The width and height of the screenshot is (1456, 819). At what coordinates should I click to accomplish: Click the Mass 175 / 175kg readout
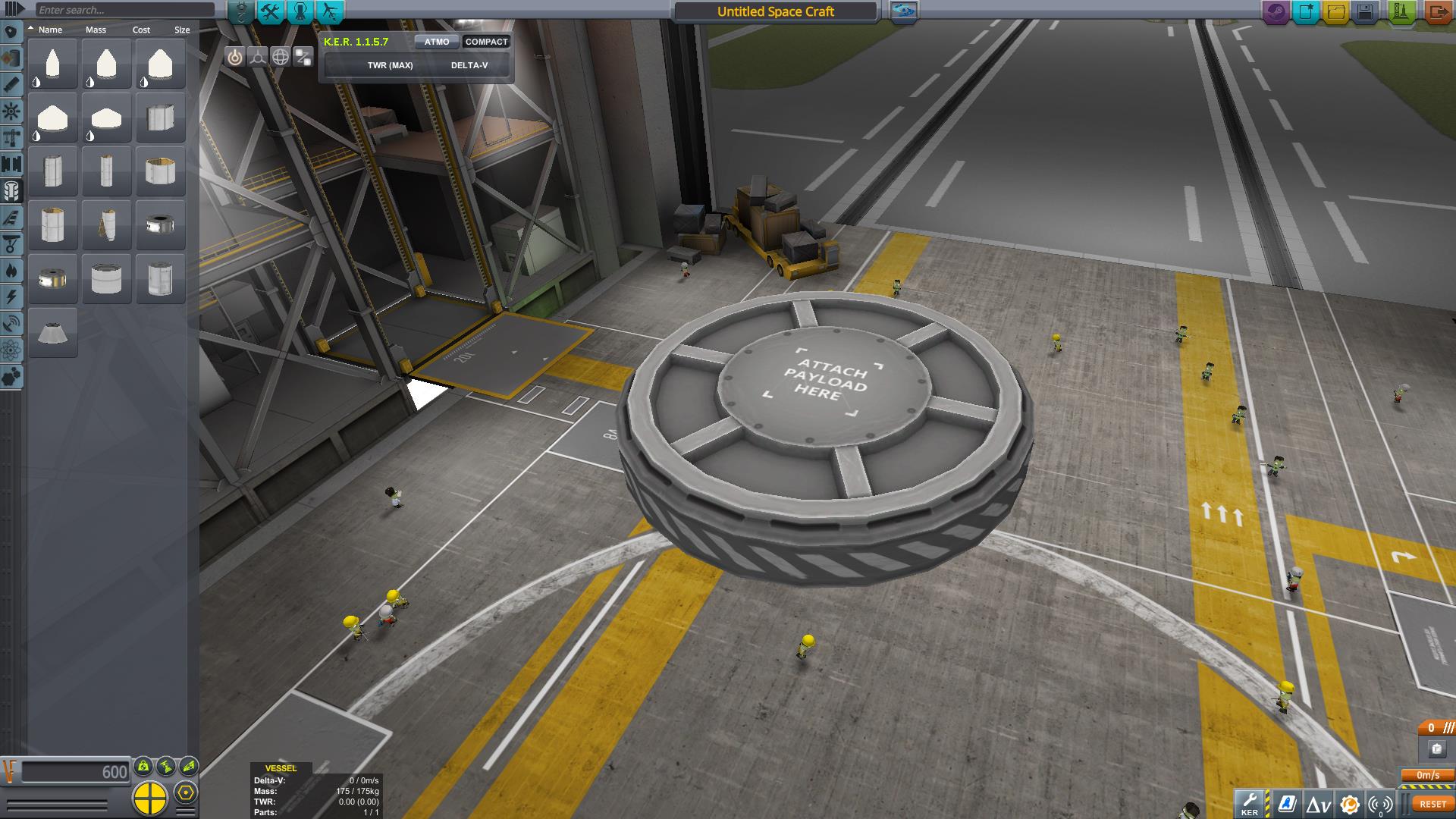316,791
